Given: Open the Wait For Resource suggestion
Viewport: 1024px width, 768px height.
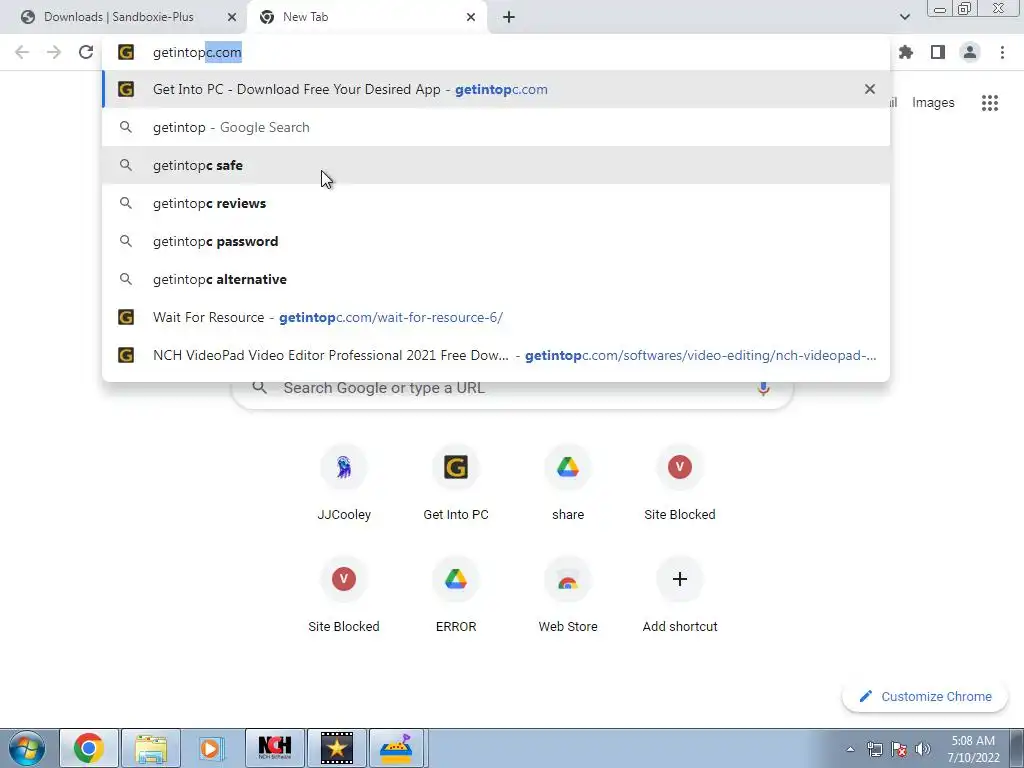Looking at the screenshot, I should click(496, 317).
